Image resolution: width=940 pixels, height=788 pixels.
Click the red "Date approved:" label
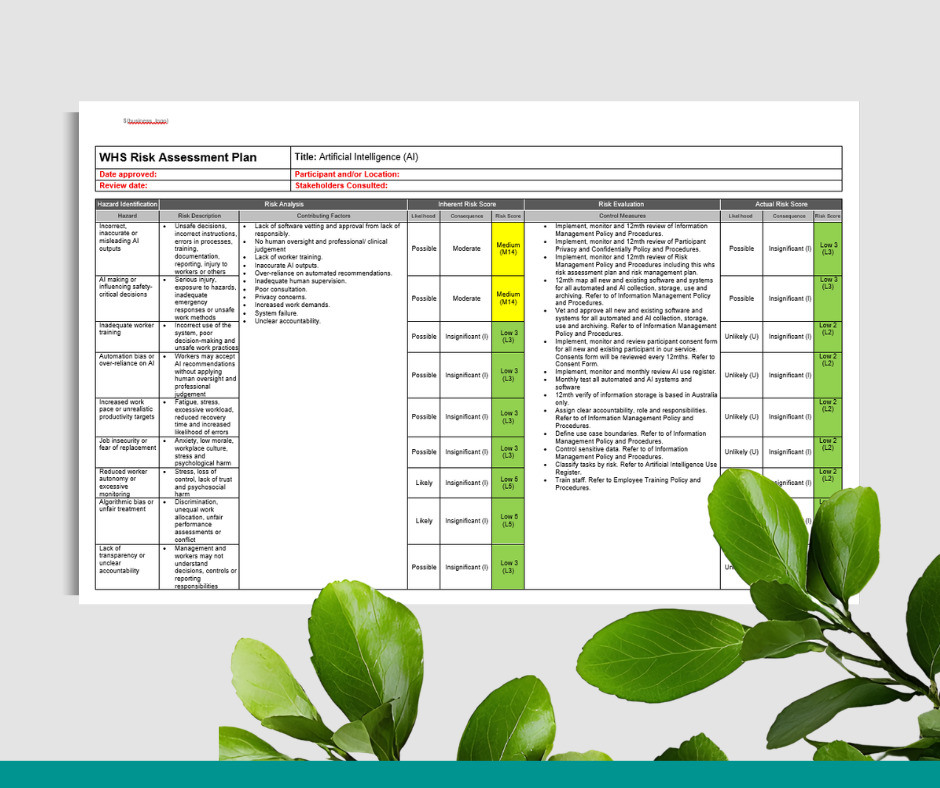point(128,175)
